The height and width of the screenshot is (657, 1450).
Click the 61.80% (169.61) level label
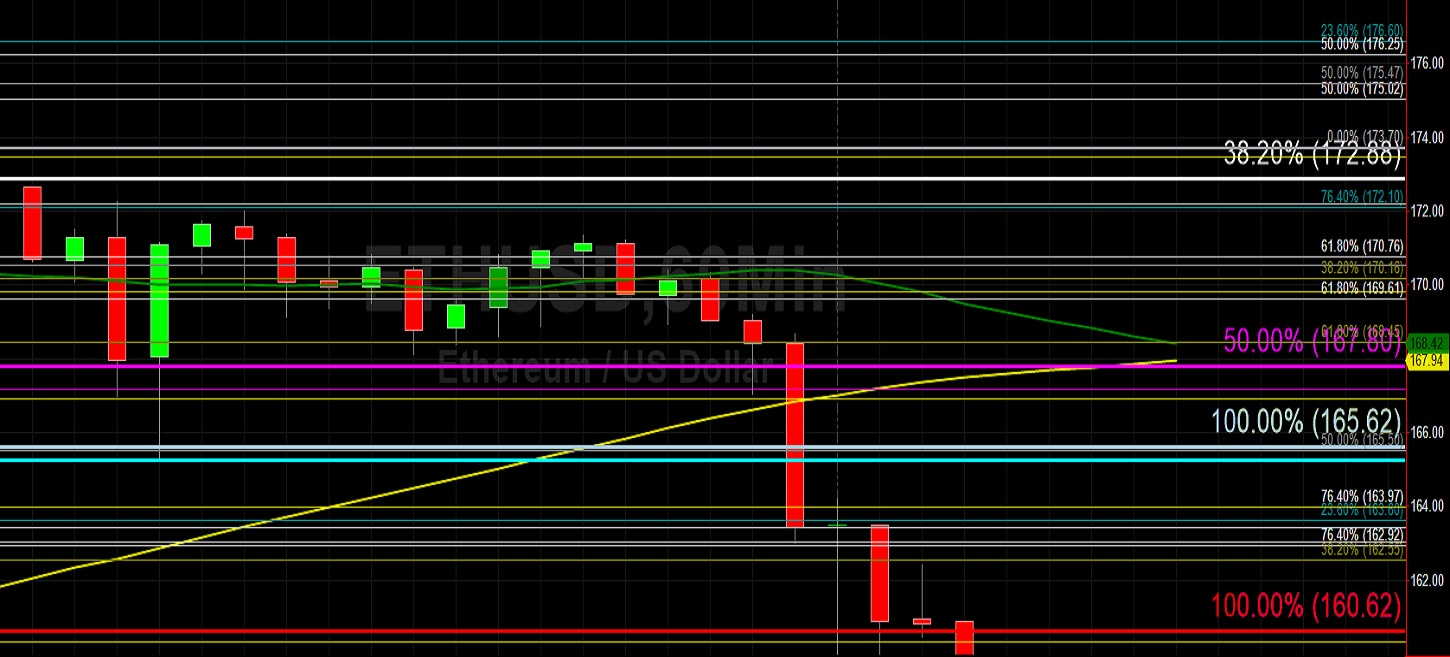[x=1362, y=287]
